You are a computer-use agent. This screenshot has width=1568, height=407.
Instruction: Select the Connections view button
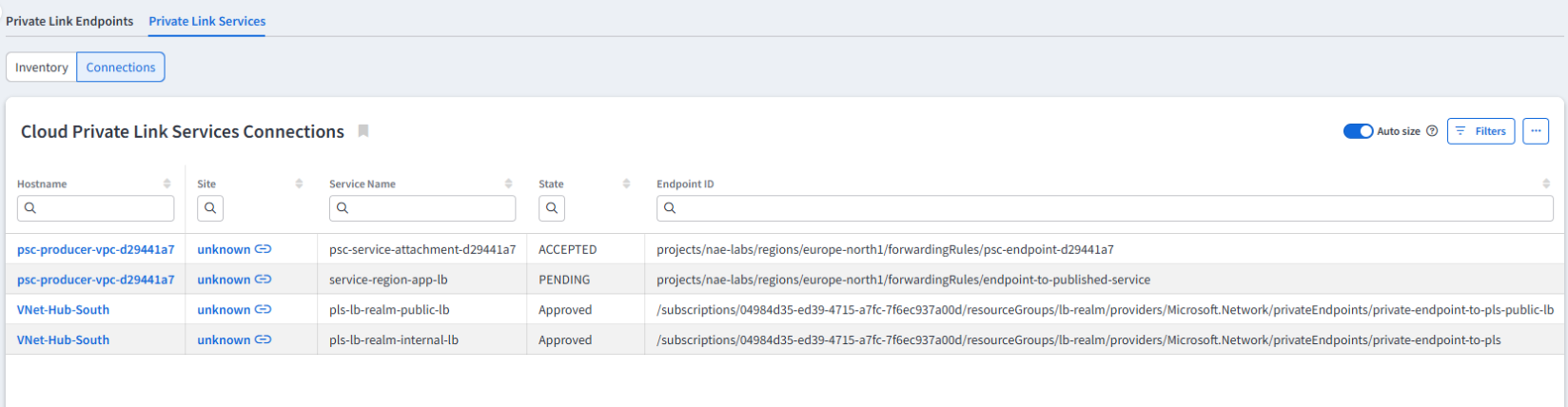(x=121, y=68)
